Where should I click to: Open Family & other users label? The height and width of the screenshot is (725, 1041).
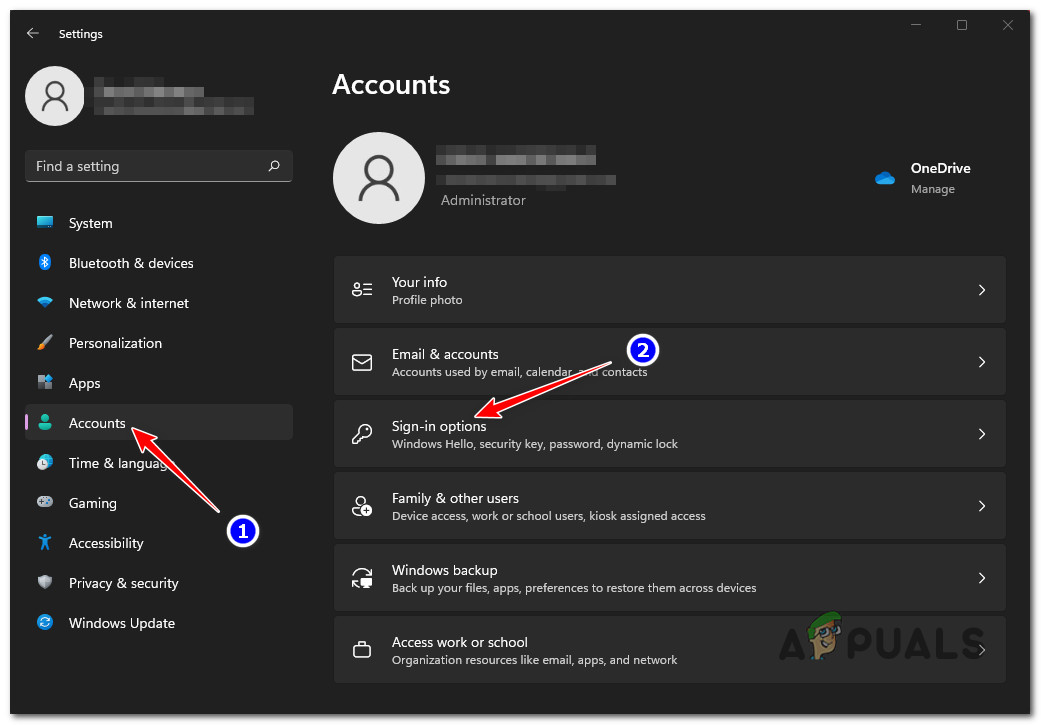coord(455,498)
